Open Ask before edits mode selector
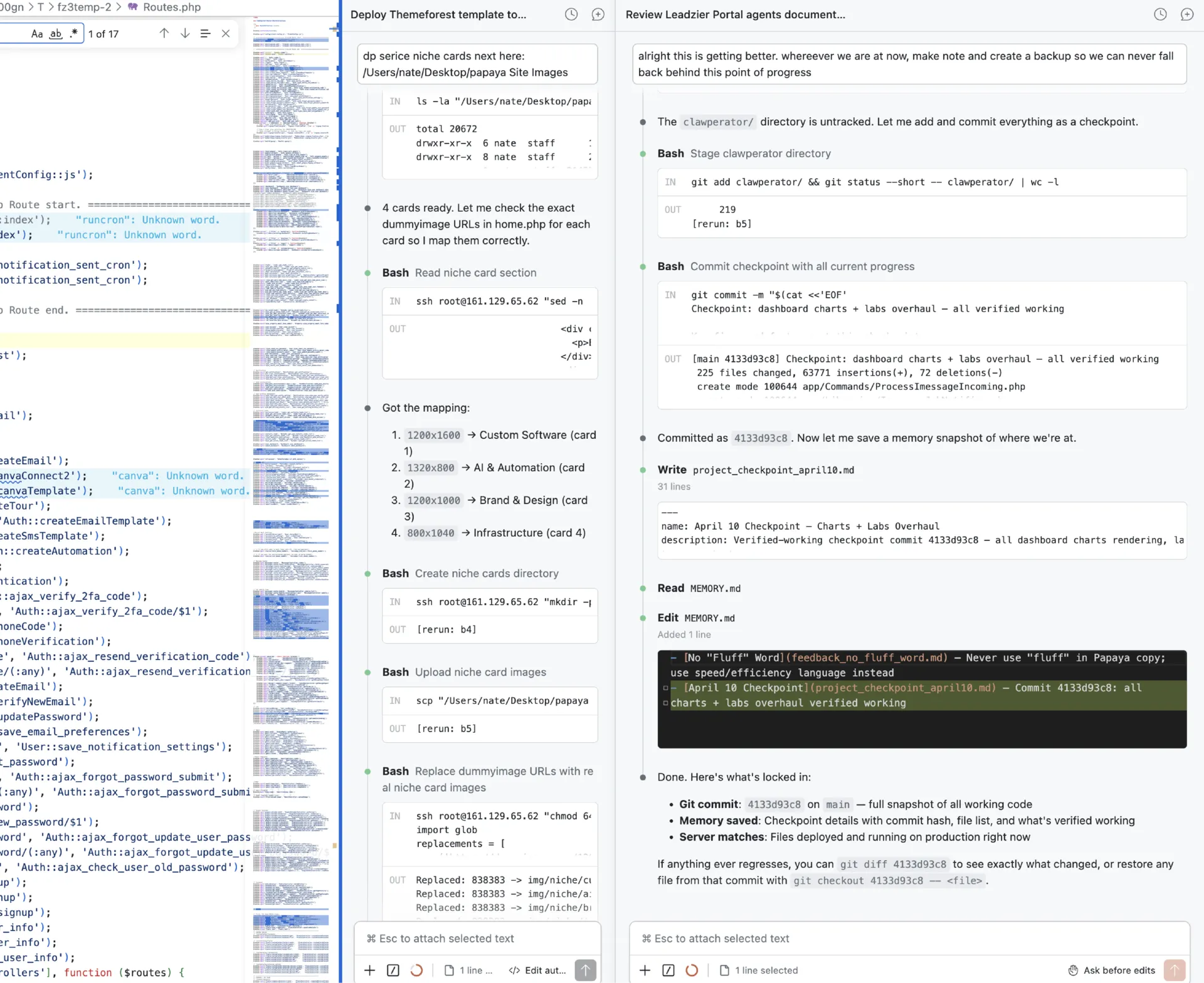The width and height of the screenshot is (1204, 983). pos(1111,970)
